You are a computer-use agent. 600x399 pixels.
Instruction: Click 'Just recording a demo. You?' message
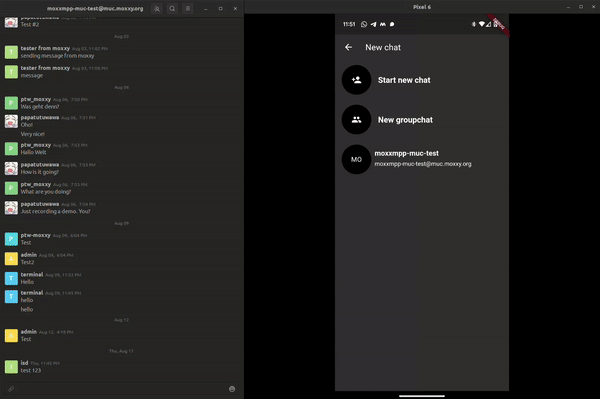pyautogui.click(x=55, y=212)
